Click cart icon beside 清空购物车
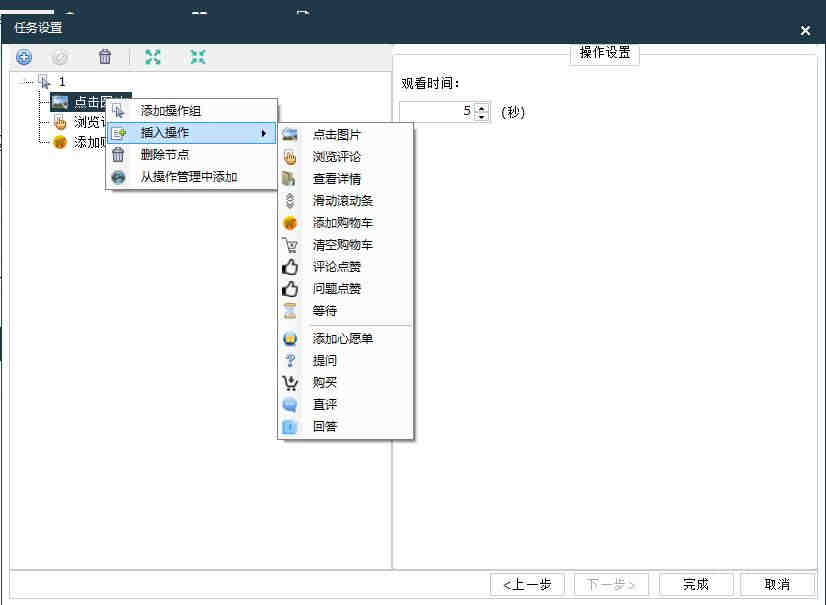826x605 pixels. pos(290,245)
